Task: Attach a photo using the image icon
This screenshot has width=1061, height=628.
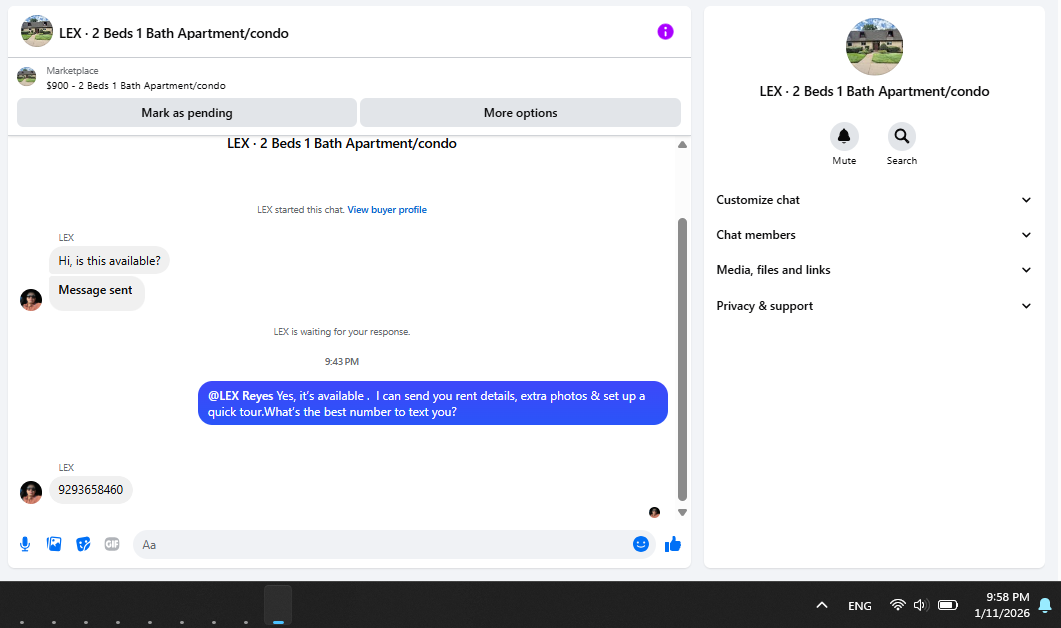Action: 54,544
